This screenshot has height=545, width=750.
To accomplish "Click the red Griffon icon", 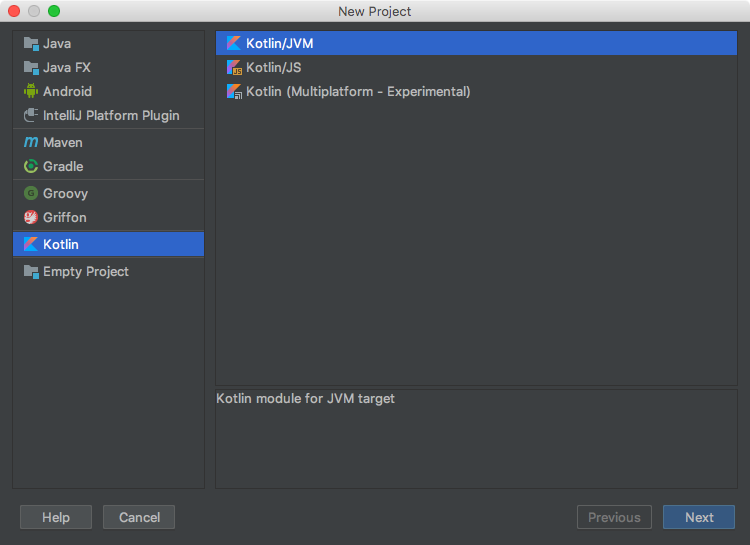I will pyautogui.click(x=31, y=217).
